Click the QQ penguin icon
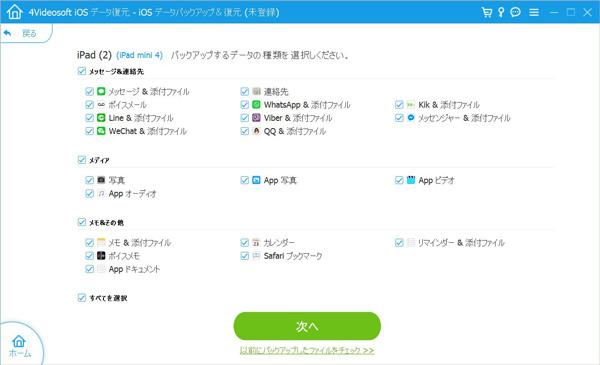This screenshot has width=600, height=365. pos(256,131)
